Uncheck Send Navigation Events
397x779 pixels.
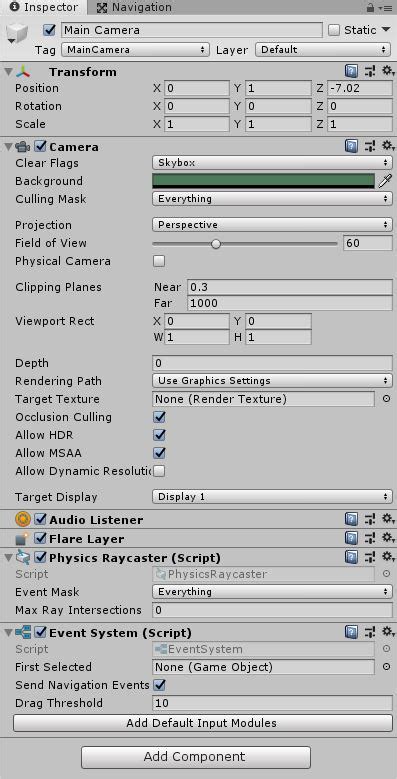[159, 685]
